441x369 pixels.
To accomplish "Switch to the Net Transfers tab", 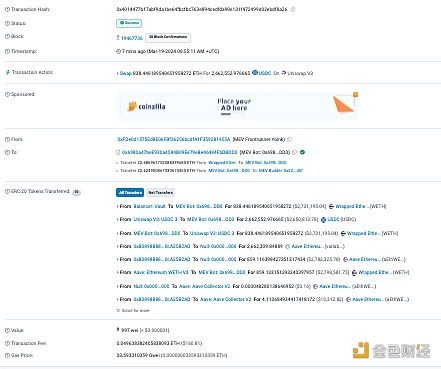I will (160, 192).
